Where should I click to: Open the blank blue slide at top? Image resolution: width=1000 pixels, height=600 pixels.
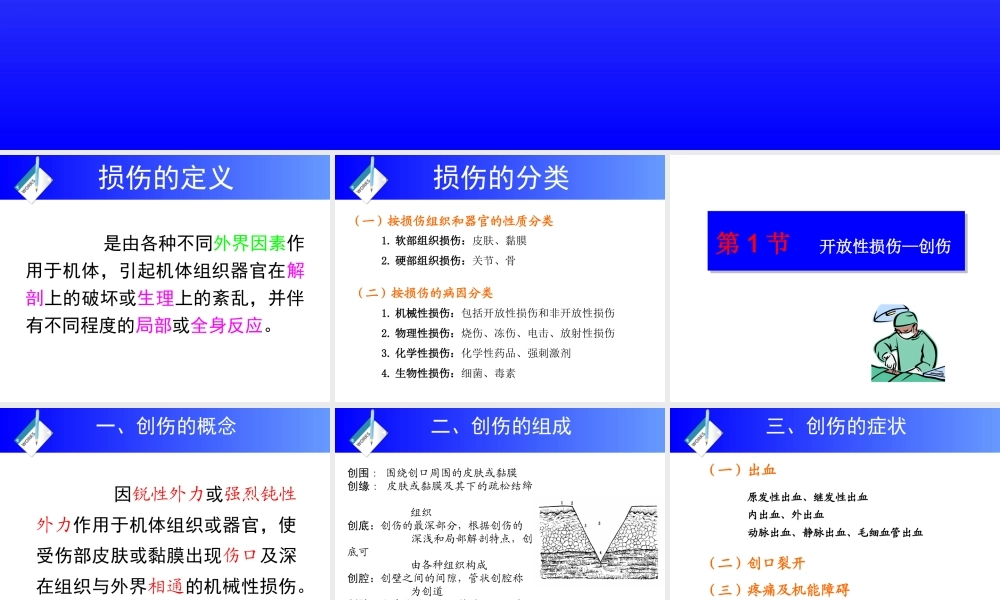pos(500,75)
